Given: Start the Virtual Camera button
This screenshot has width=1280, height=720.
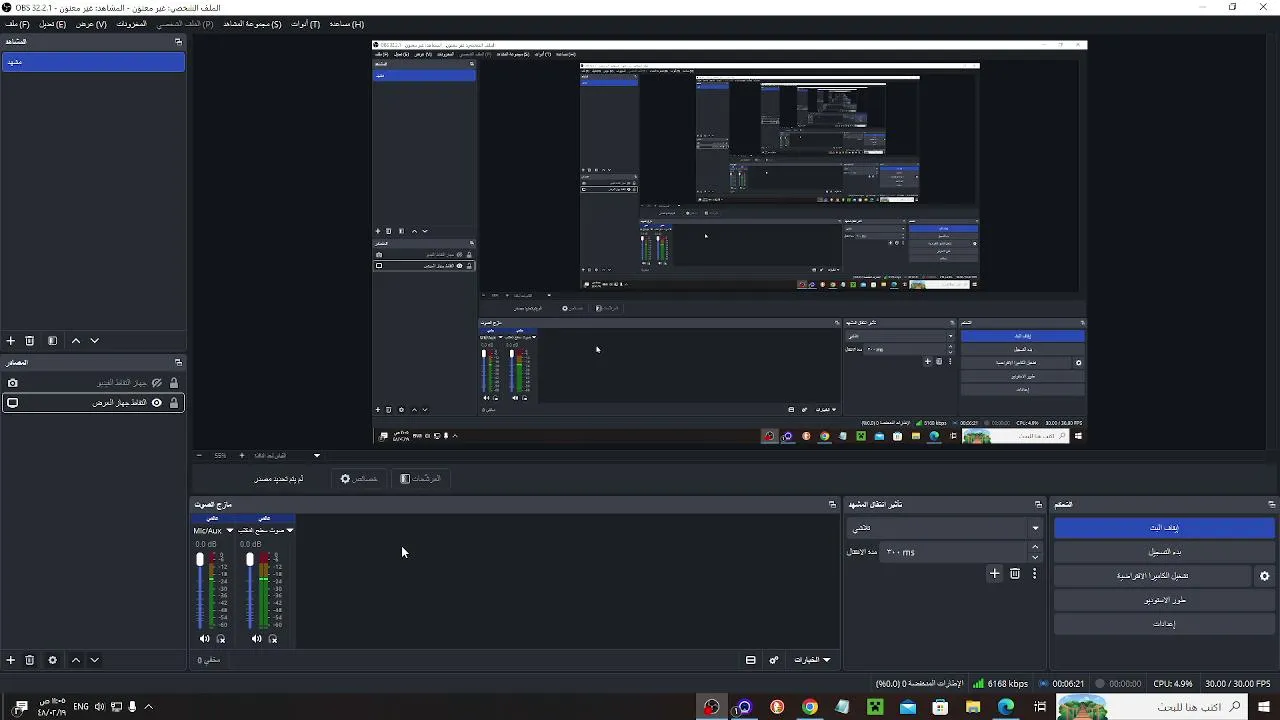Looking at the screenshot, I should tap(1153, 576).
